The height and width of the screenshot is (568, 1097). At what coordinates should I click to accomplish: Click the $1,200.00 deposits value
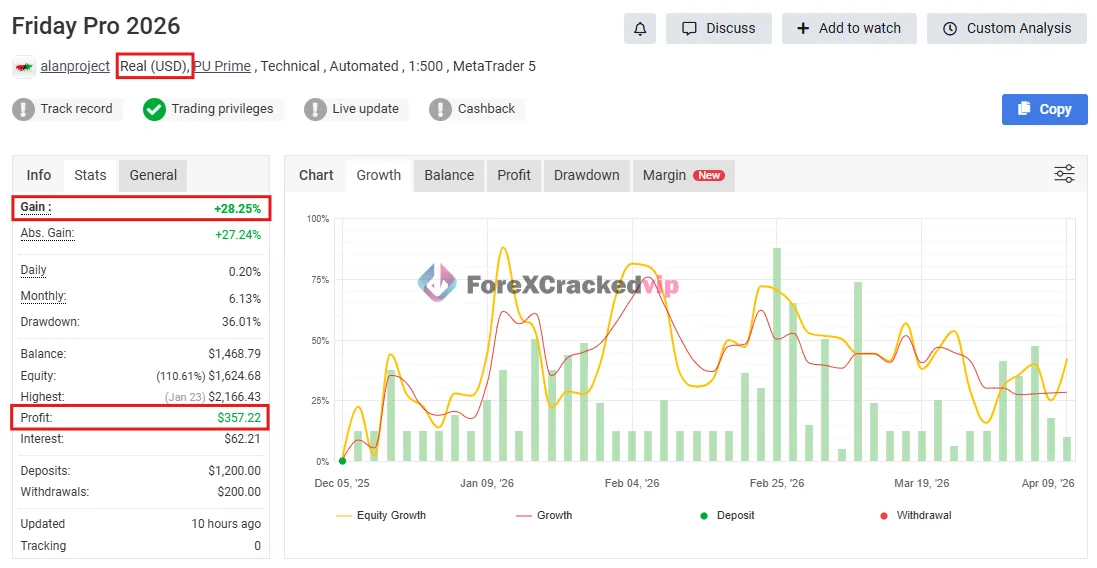click(234, 471)
